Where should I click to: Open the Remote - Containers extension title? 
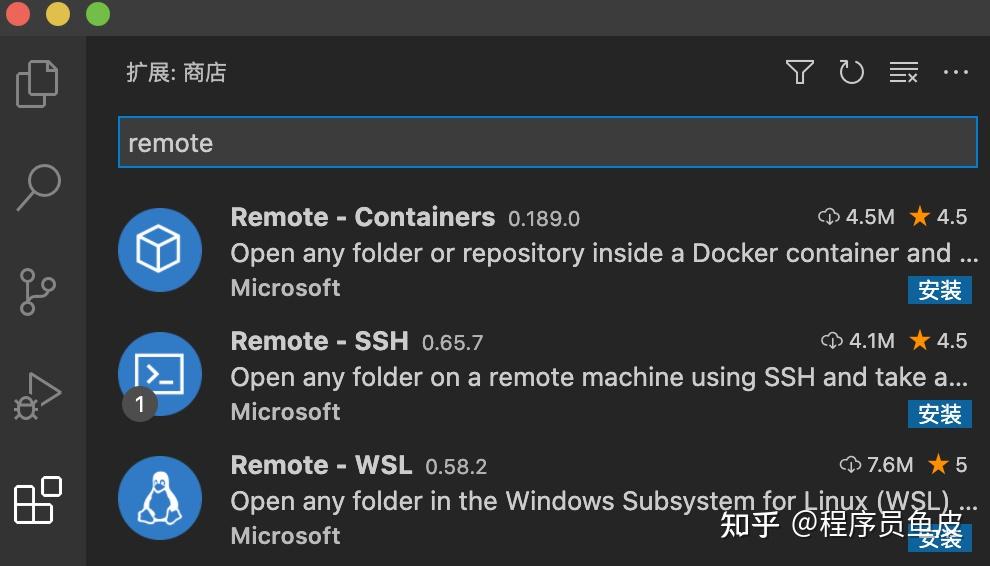362,217
